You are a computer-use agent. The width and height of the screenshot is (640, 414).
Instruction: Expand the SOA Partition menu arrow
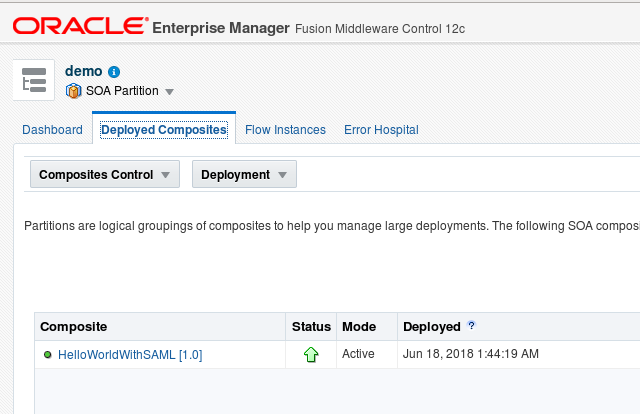coord(169,92)
